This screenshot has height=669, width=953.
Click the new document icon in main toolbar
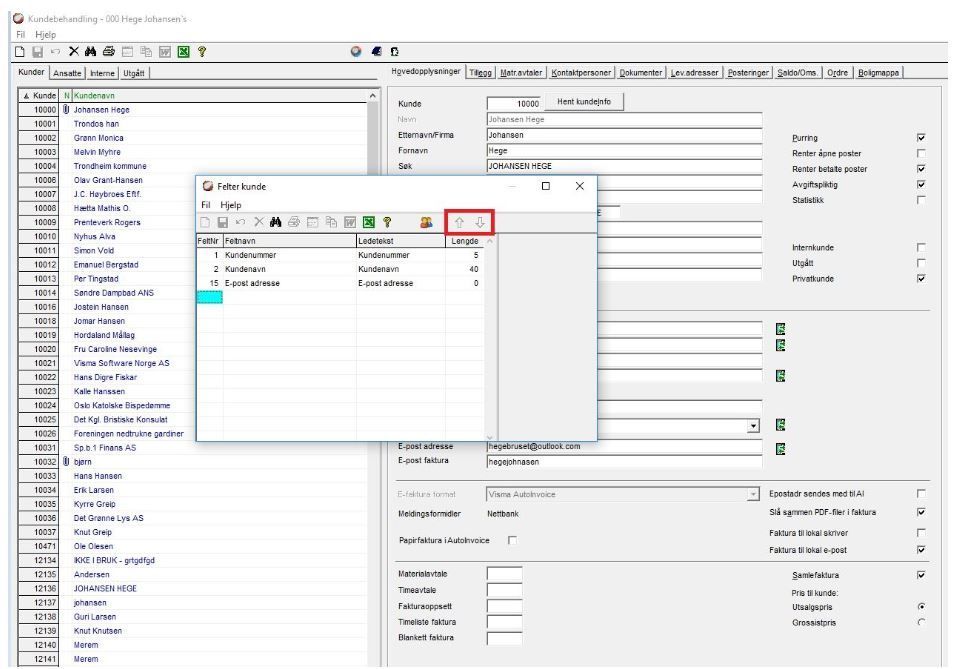20,52
